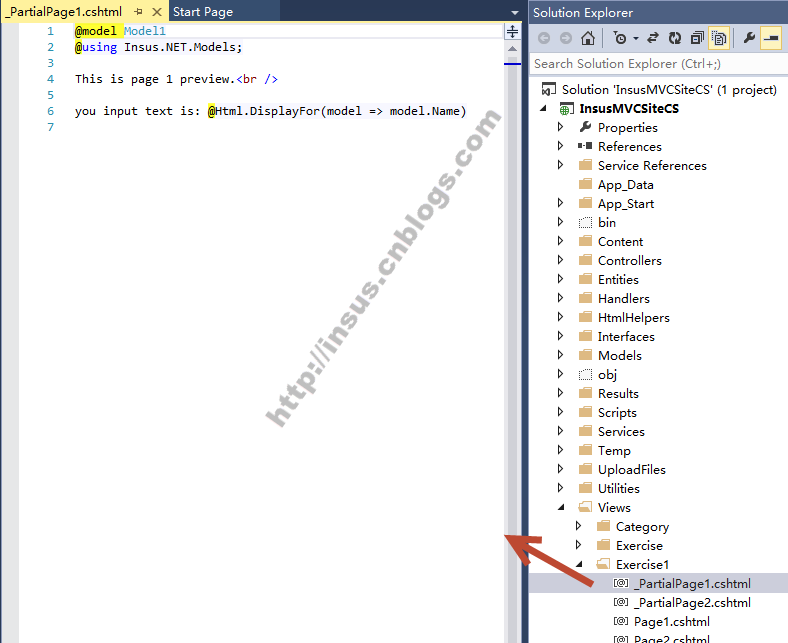Click the Temp folder icon
788x643 pixels.
coord(585,450)
